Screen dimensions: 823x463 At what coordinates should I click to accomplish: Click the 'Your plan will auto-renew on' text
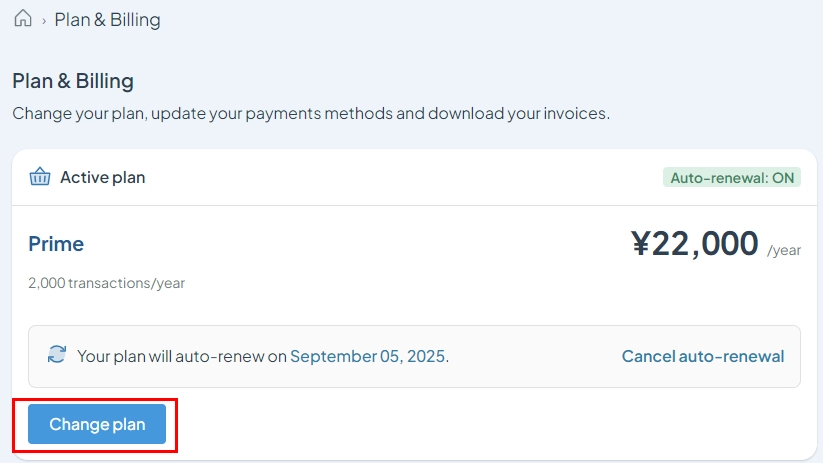point(182,356)
